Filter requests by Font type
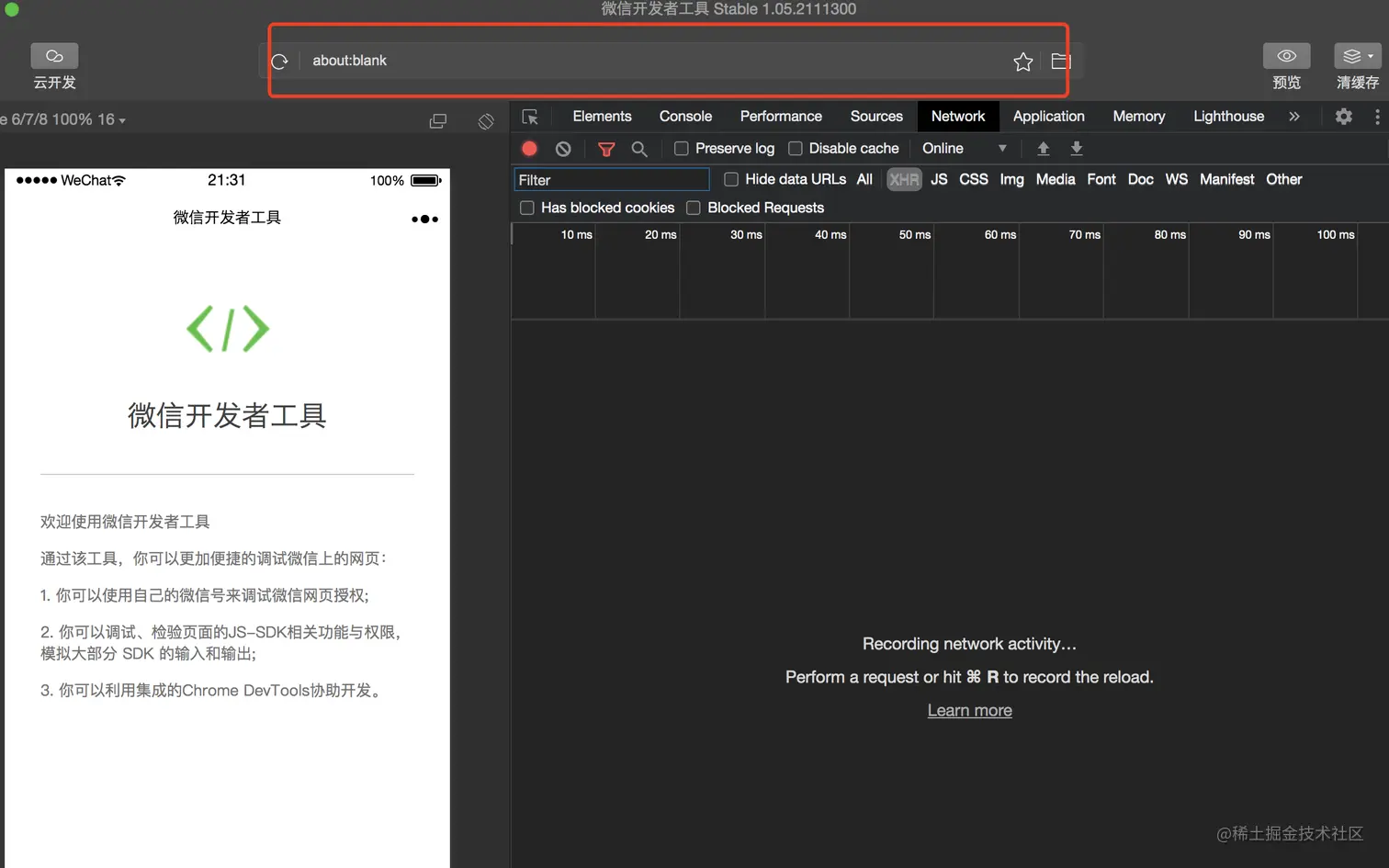1389x868 pixels. pyautogui.click(x=1101, y=179)
